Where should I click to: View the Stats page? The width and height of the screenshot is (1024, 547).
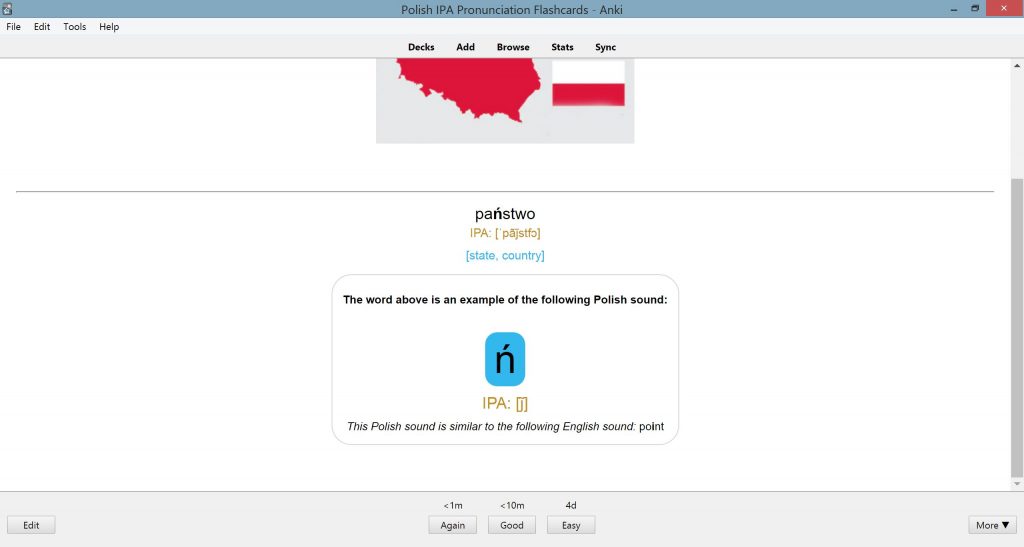tap(562, 47)
